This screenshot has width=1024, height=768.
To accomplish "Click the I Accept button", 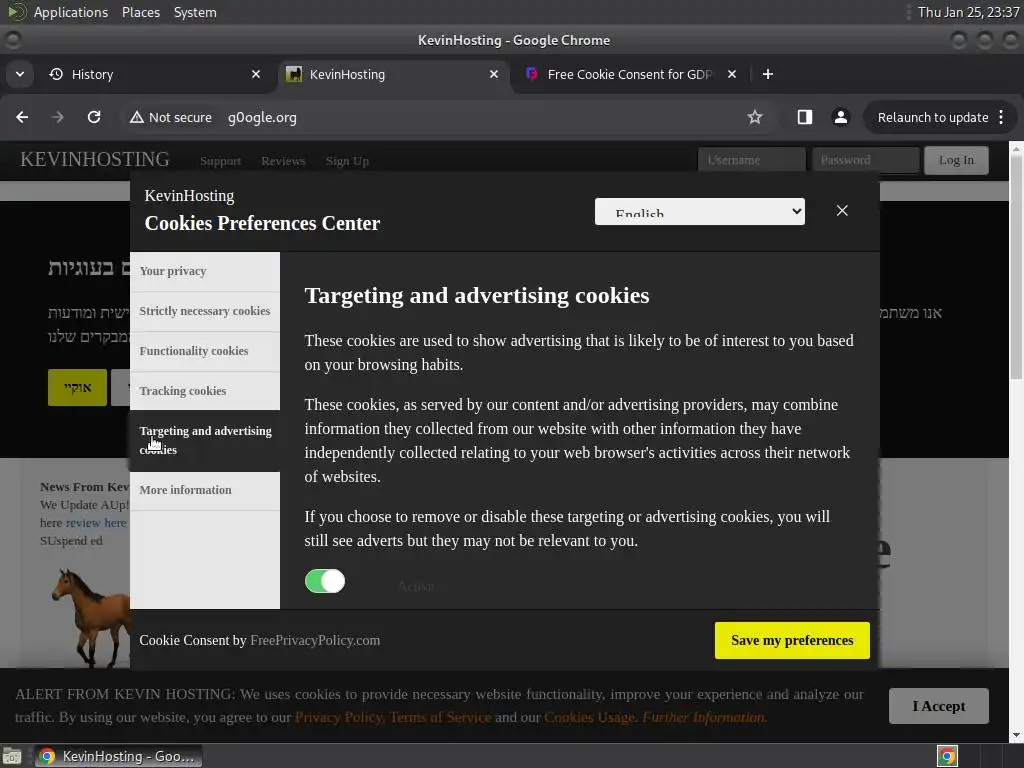I will [x=938, y=706].
